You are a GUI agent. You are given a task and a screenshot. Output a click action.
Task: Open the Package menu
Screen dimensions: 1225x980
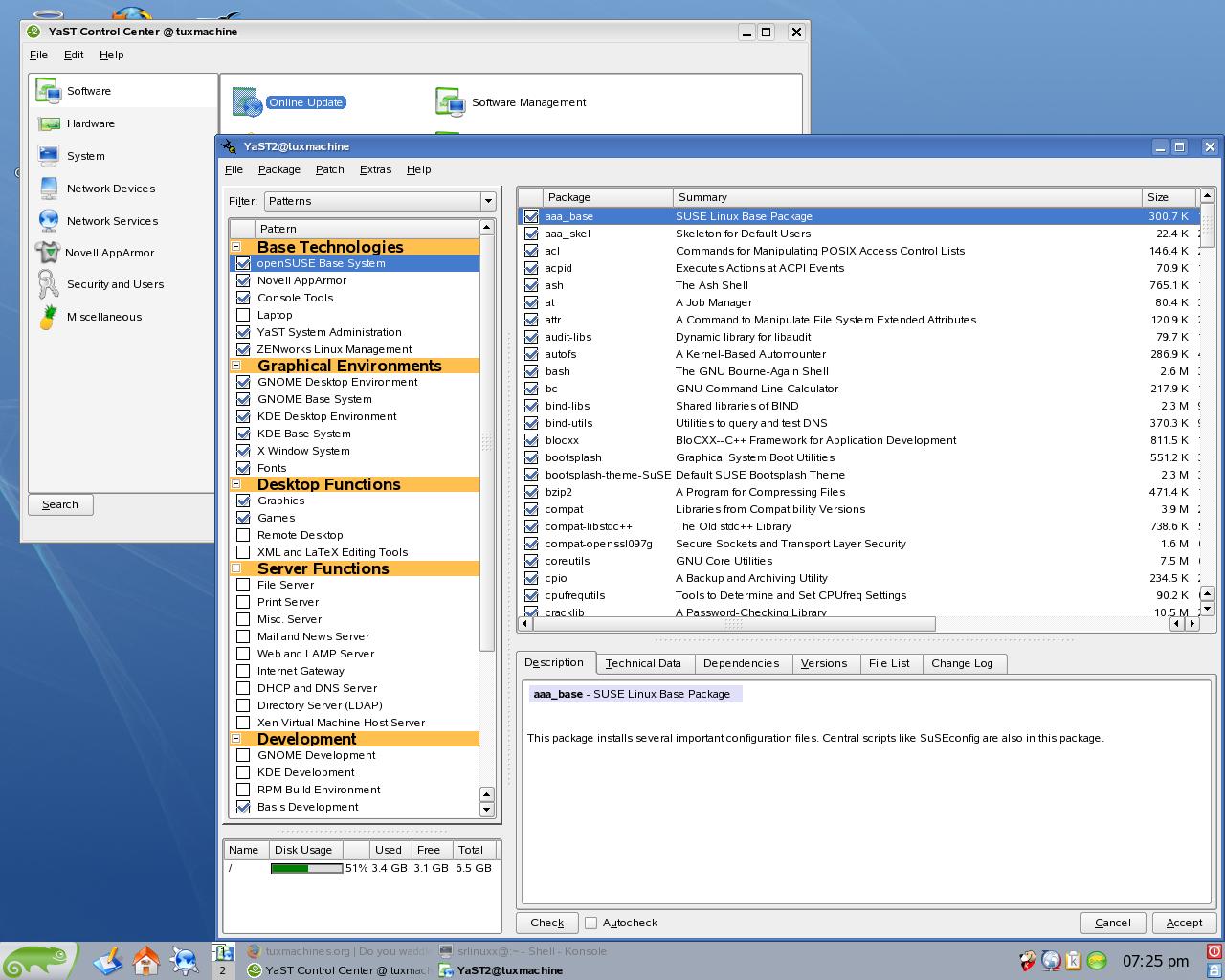coord(279,169)
